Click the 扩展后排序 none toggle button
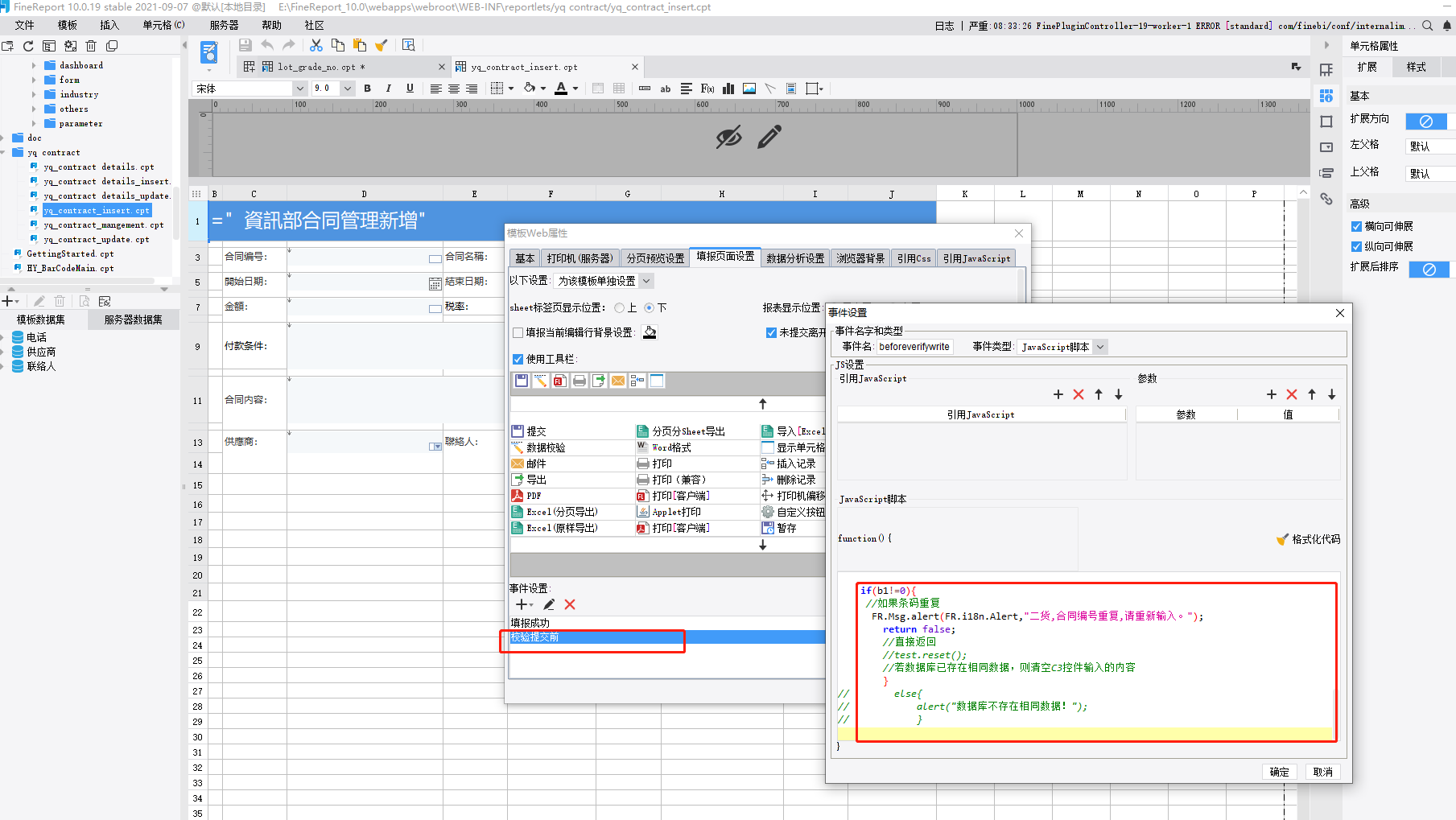 coord(1429,270)
